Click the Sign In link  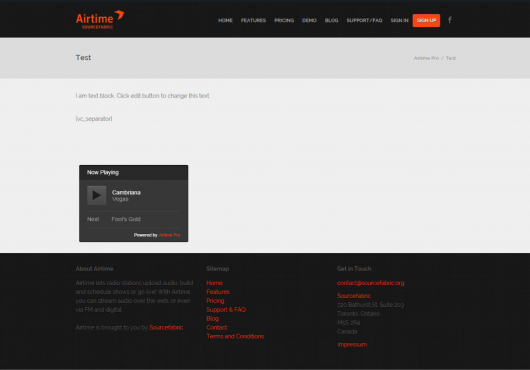(400, 20)
